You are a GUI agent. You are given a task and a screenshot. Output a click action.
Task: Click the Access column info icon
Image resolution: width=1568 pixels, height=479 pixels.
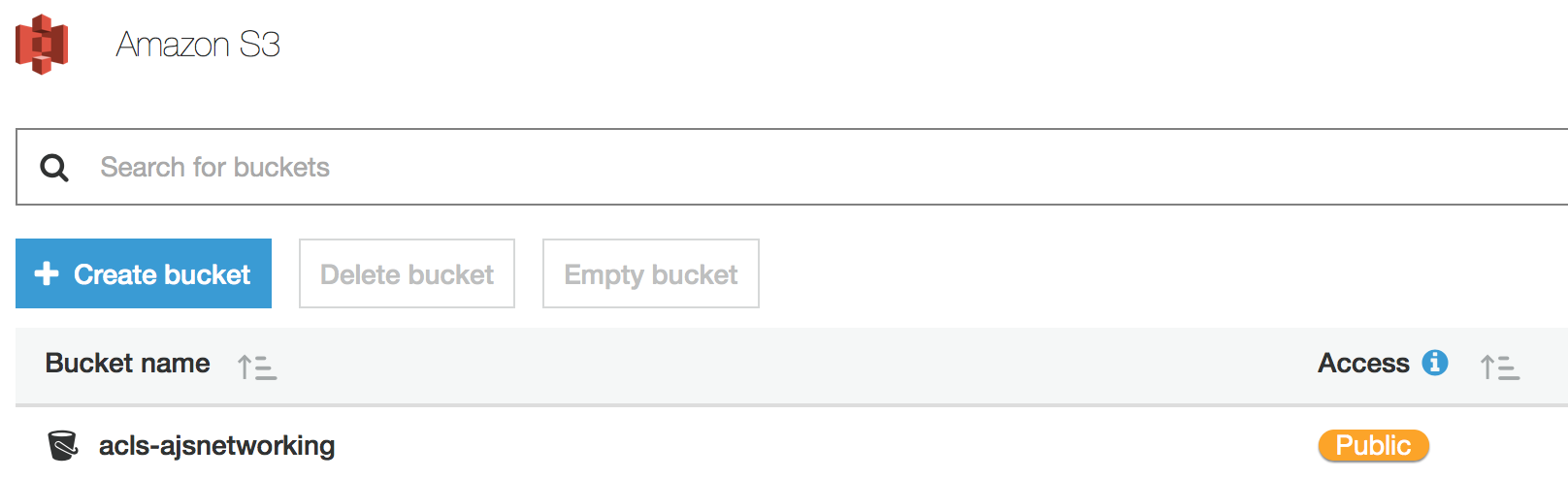click(1435, 363)
